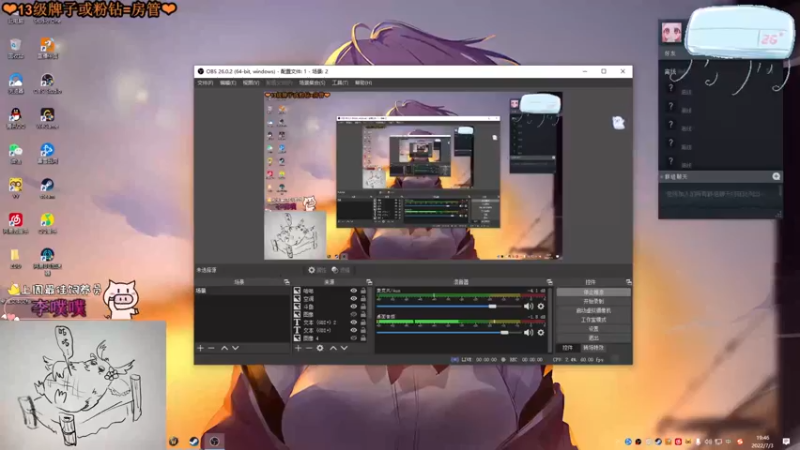Toggle the lock on 图像 4 source

click(363, 338)
